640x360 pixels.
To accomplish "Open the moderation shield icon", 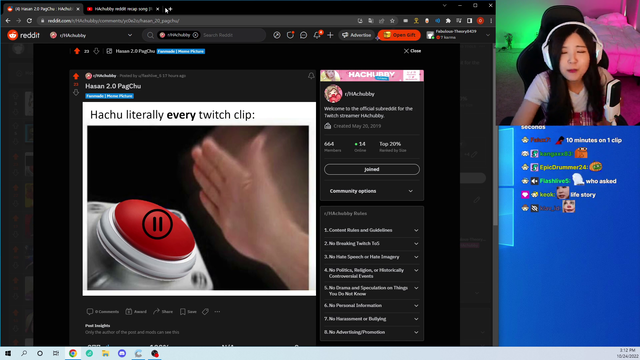I will pyautogui.click(x=290, y=35).
